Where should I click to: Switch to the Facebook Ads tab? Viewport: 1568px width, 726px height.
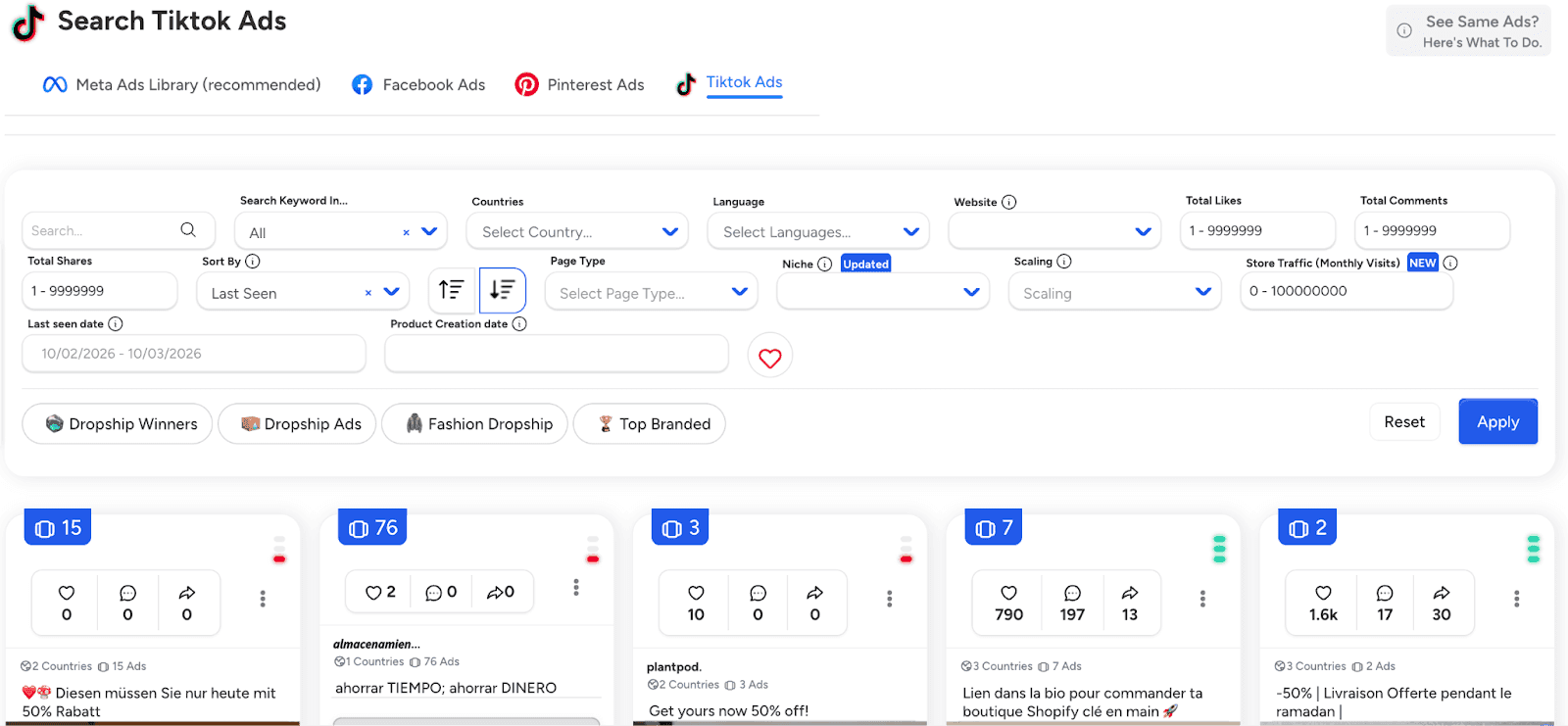(418, 85)
